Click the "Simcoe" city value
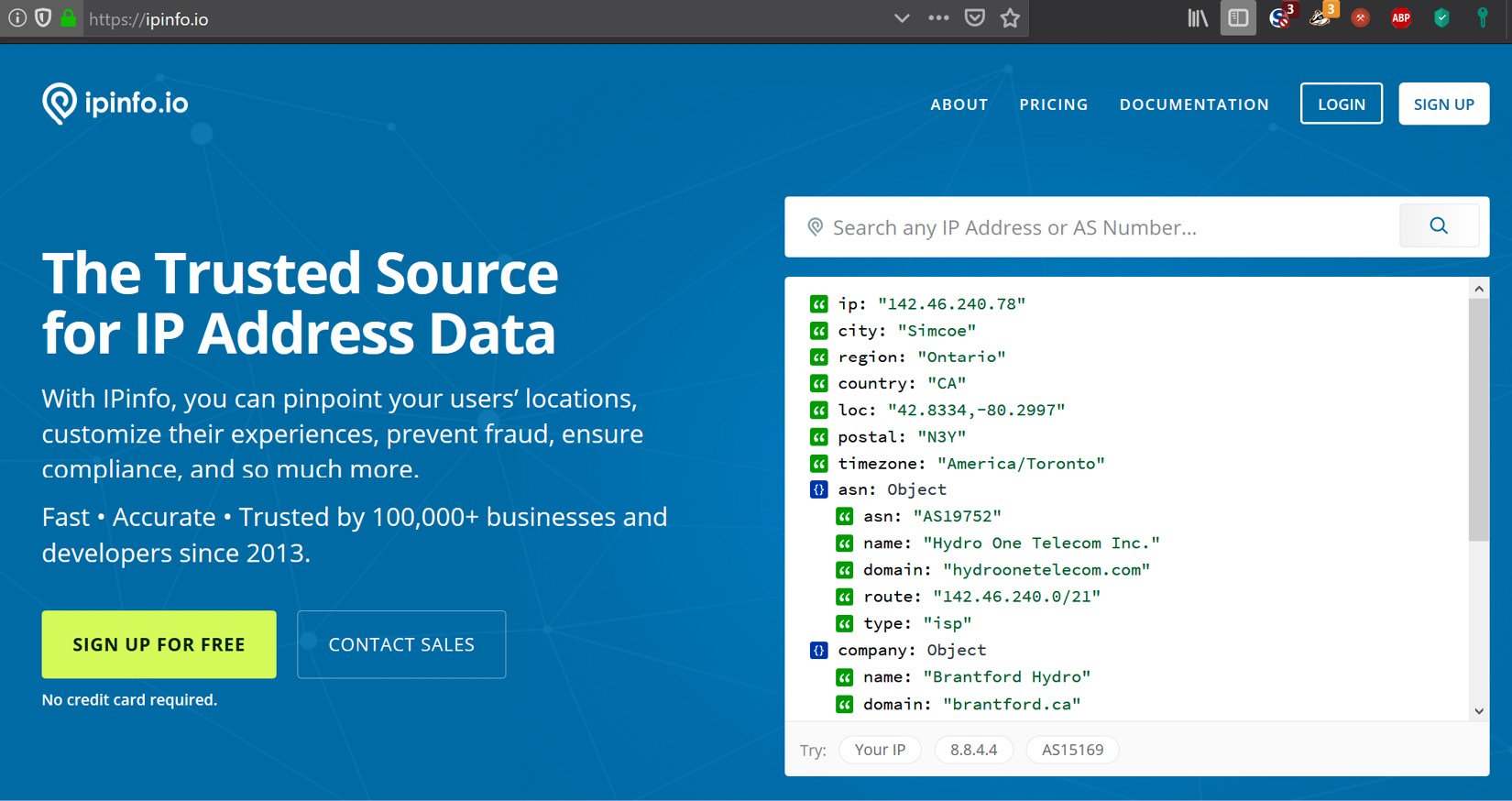This screenshot has width=1512, height=801. [x=937, y=330]
